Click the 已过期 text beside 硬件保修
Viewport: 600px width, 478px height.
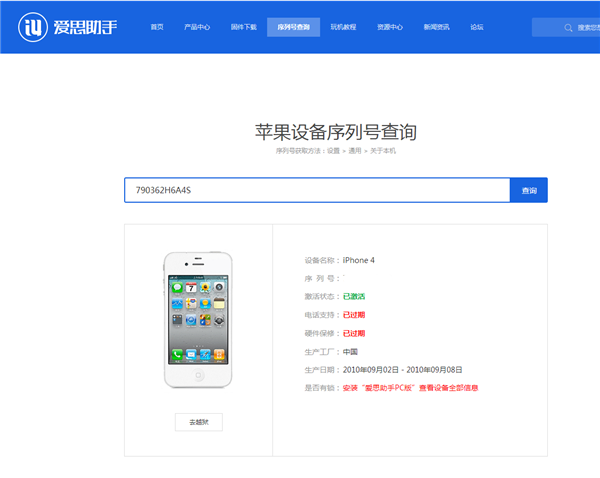[x=354, y=333]
